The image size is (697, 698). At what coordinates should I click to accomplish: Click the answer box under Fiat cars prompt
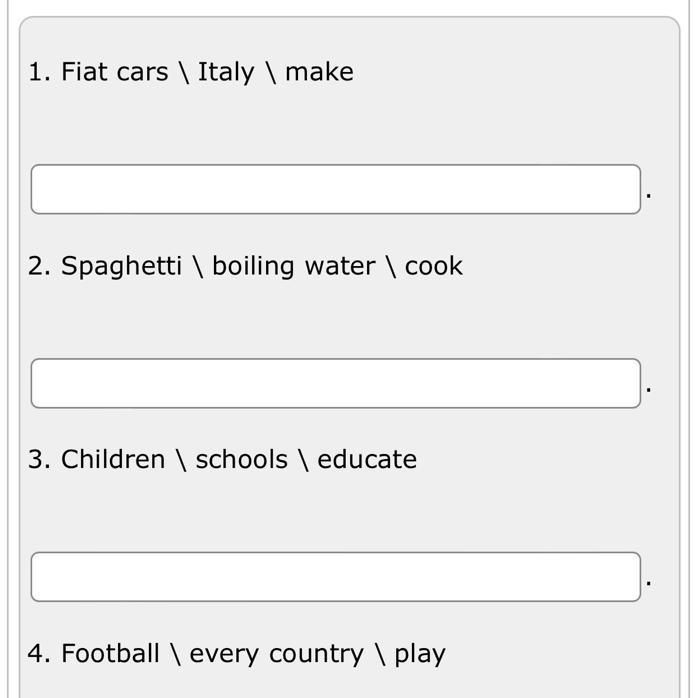[335, 189]
